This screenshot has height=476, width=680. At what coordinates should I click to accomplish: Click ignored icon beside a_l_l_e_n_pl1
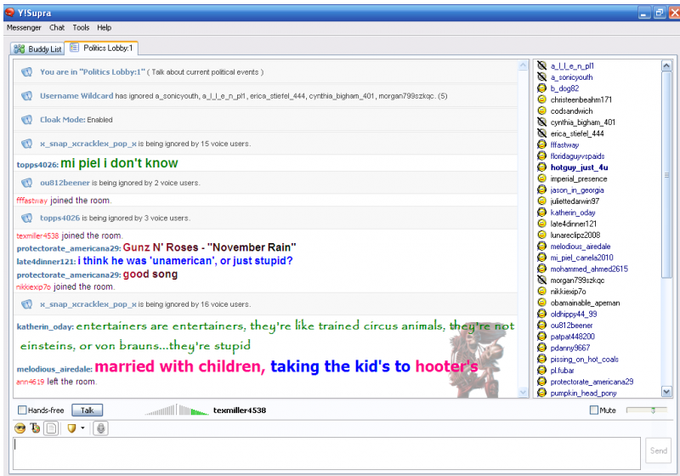click(x=542, y=65)
